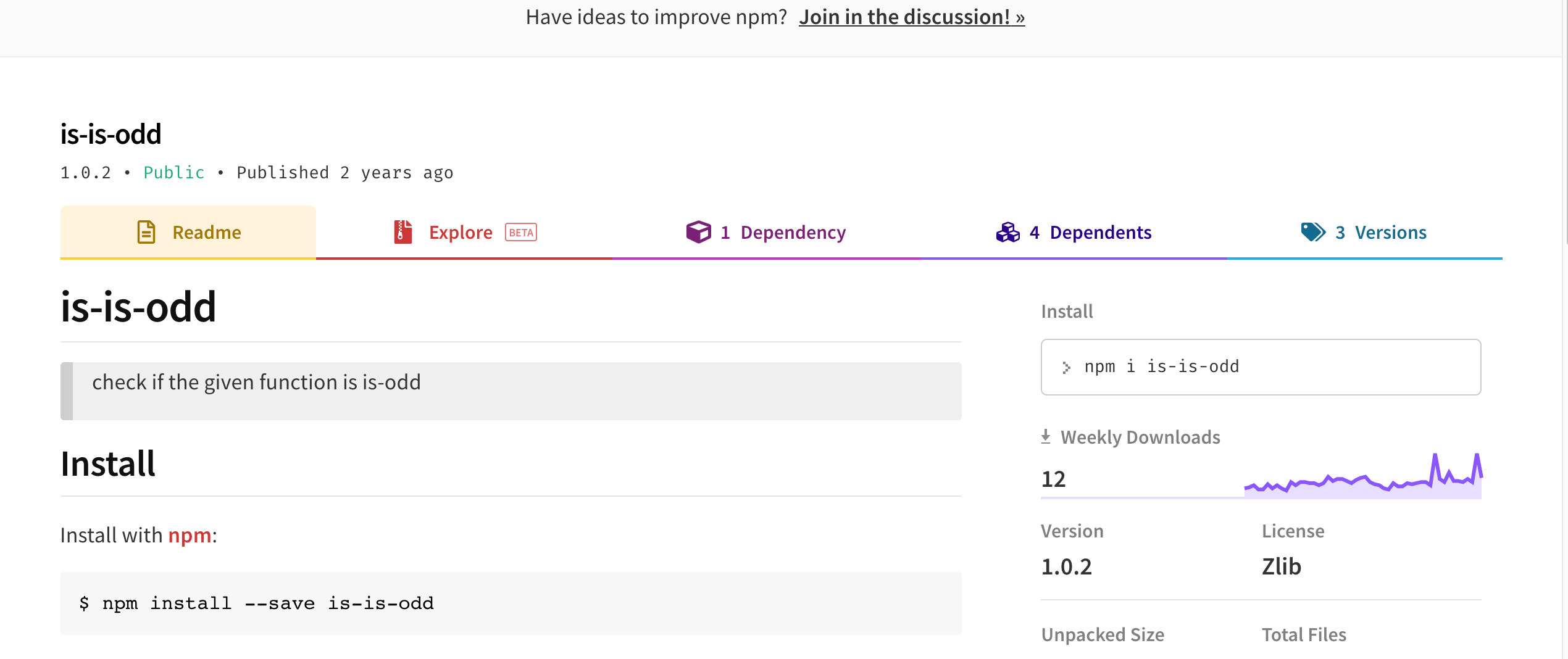Viewport: 1568px width, 659px height.
Task: Click the red npm link in Install text
Action: click(190, 535)
